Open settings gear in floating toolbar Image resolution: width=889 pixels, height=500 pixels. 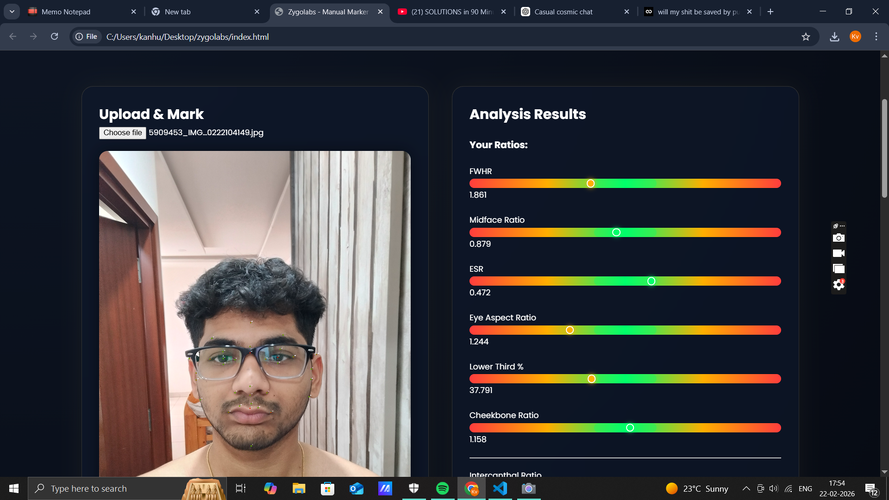tap(838, 284)
